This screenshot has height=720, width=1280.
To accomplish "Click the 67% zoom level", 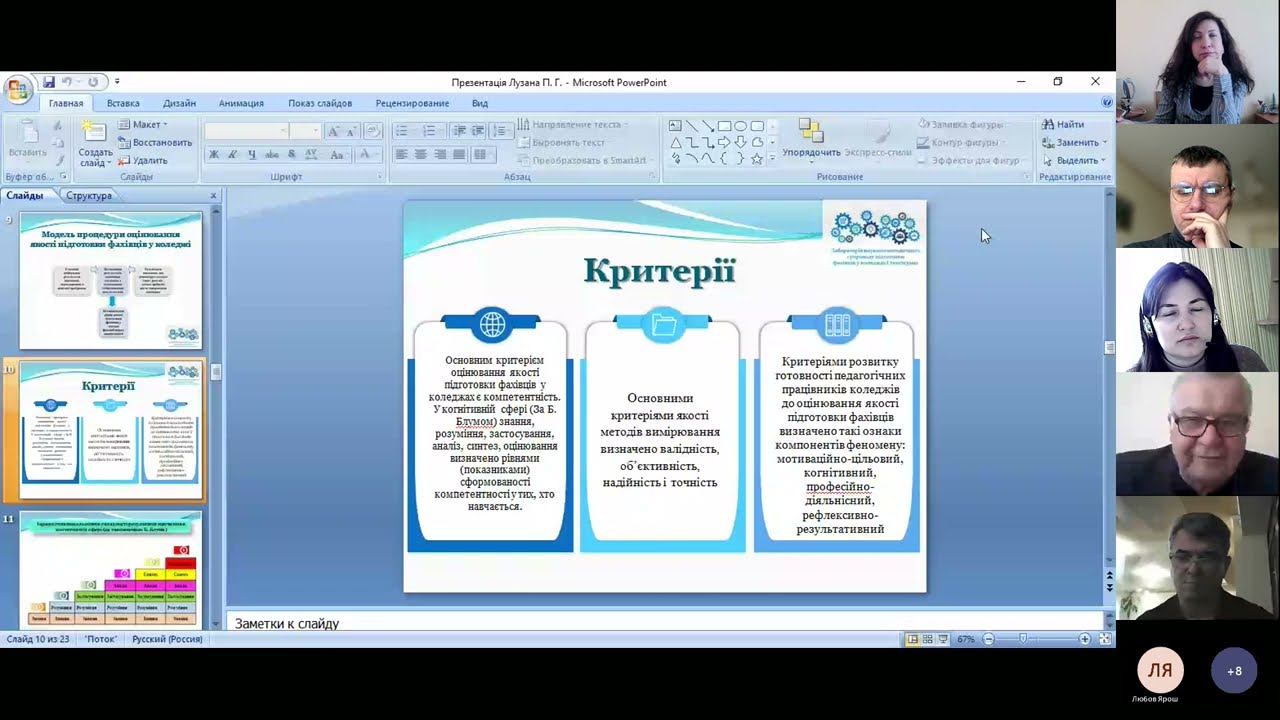I will click(966, 639).
